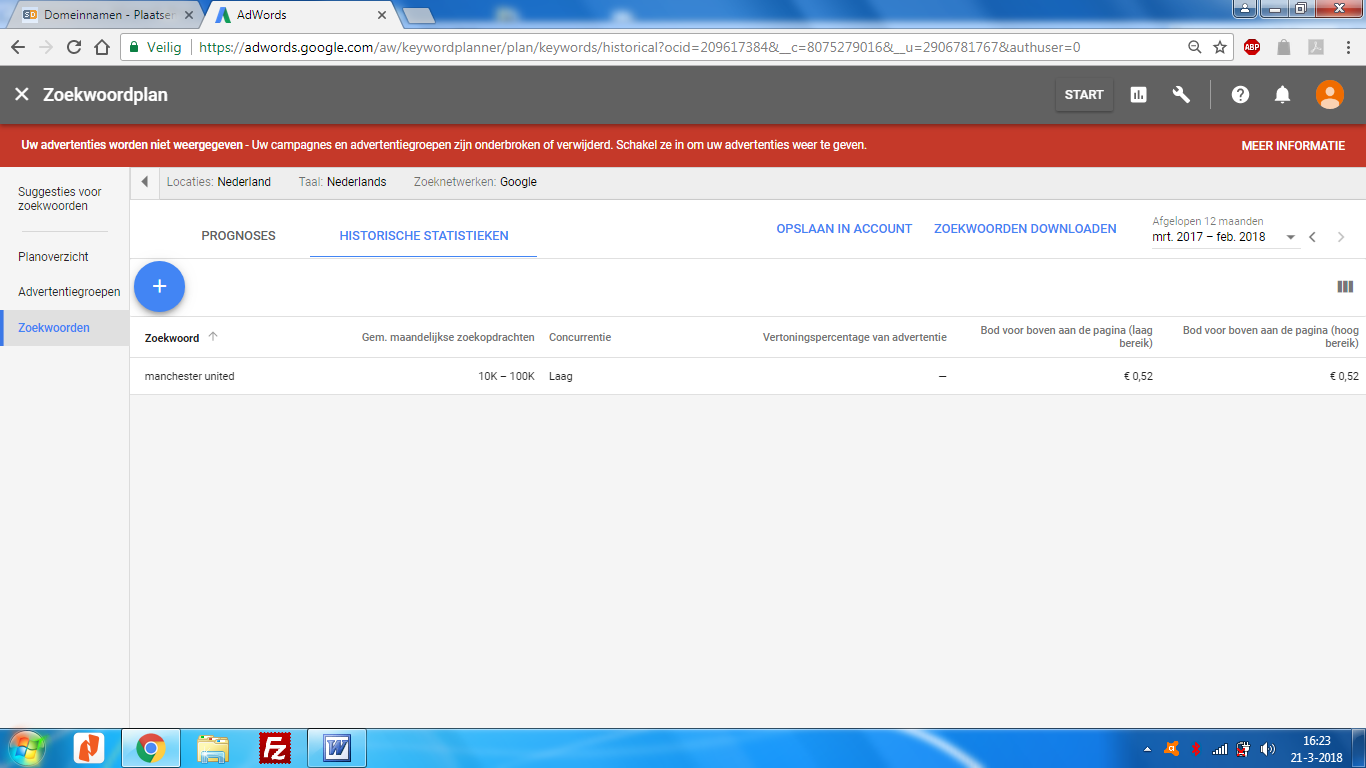The image size is (1366, 768).
Task: Sort by Gem. maandelijkse zoekopdrachten column
Action: (448, 337)
